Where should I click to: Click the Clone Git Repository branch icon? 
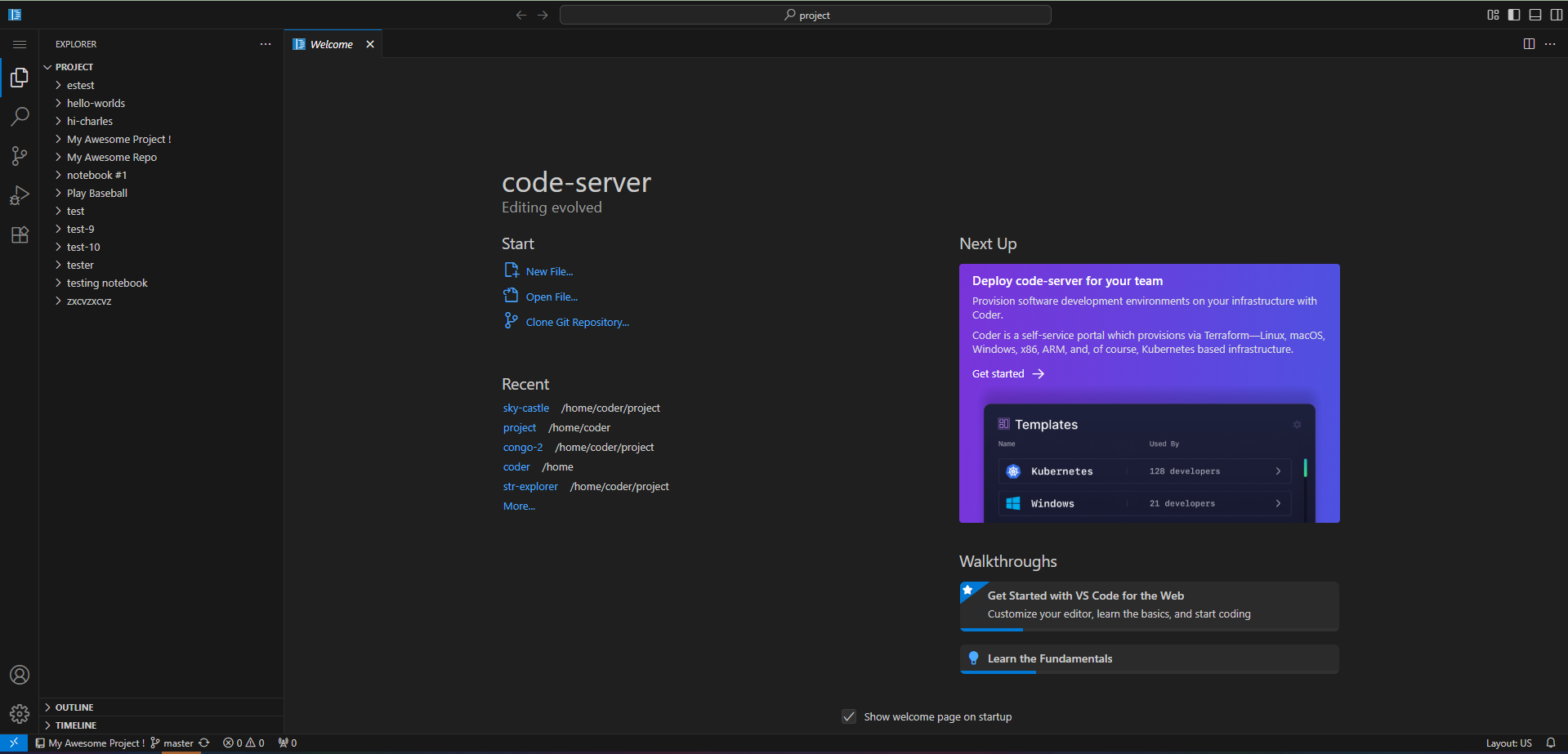click(x=511, y=321)
